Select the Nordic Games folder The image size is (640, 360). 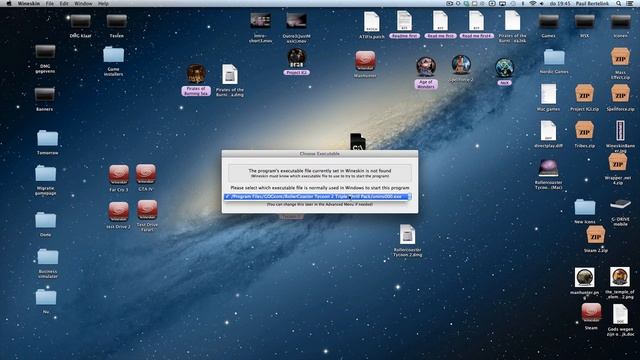tap(554, 58)
